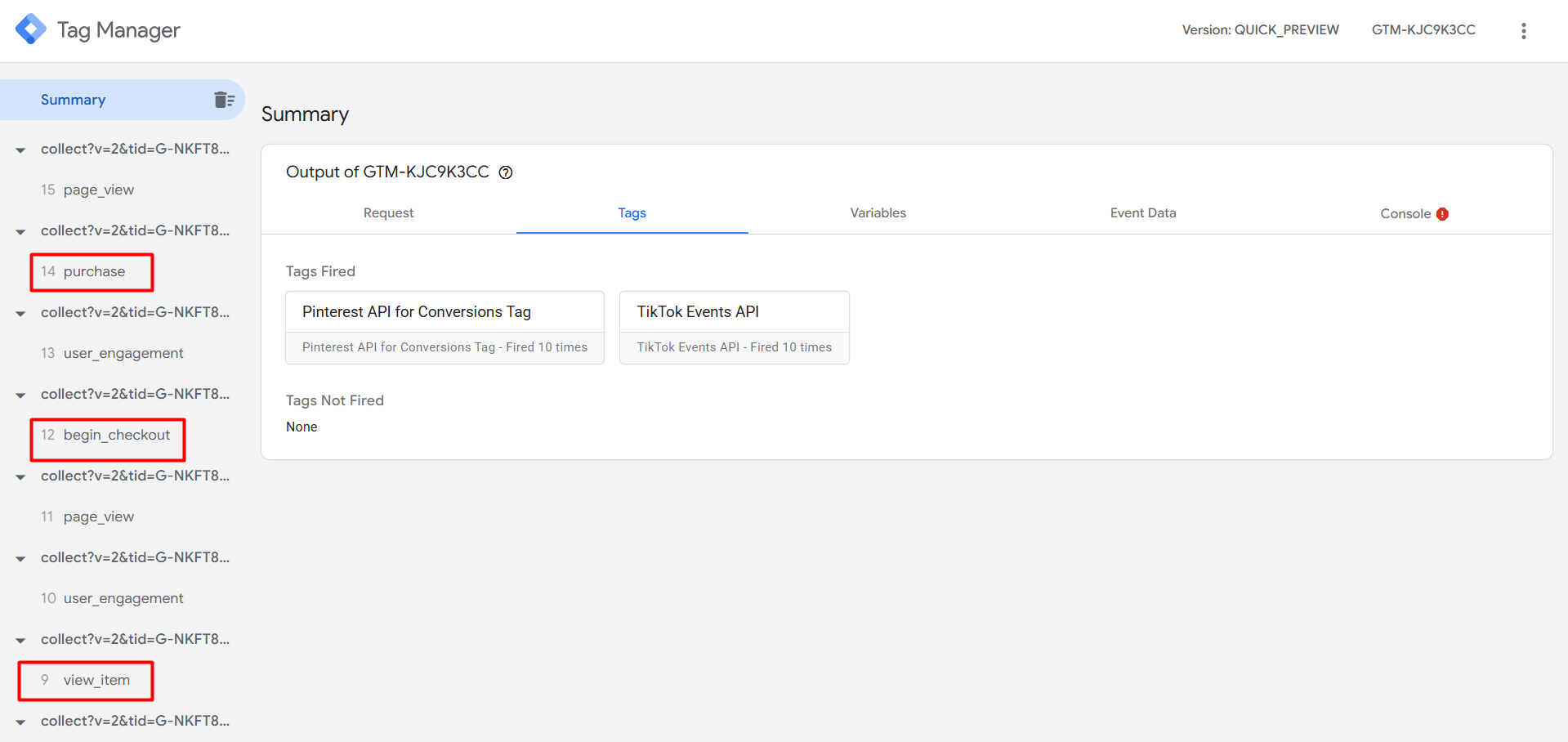Viewport: 1568px width, 742px height.
Task: Select the Tags tab
Action: click(632, 213)
